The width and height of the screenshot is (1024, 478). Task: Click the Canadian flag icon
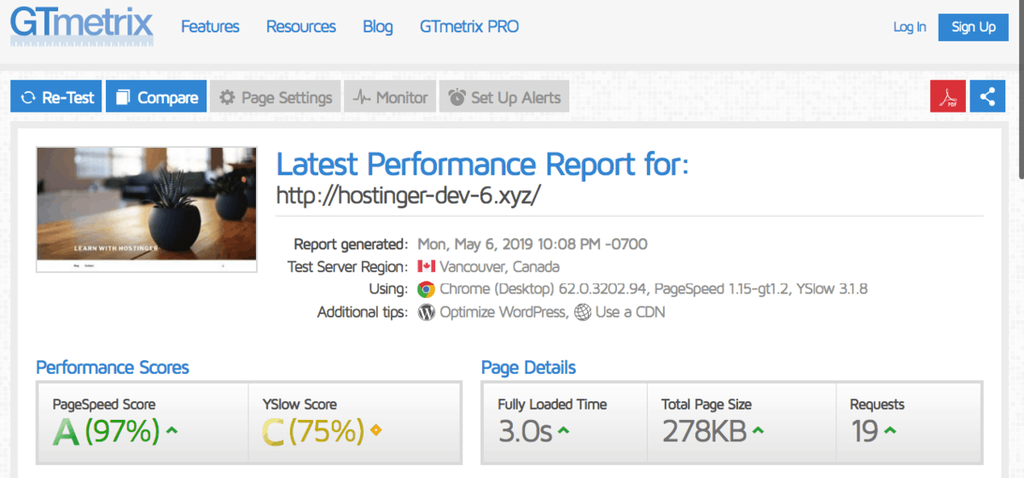coord(426,267)
